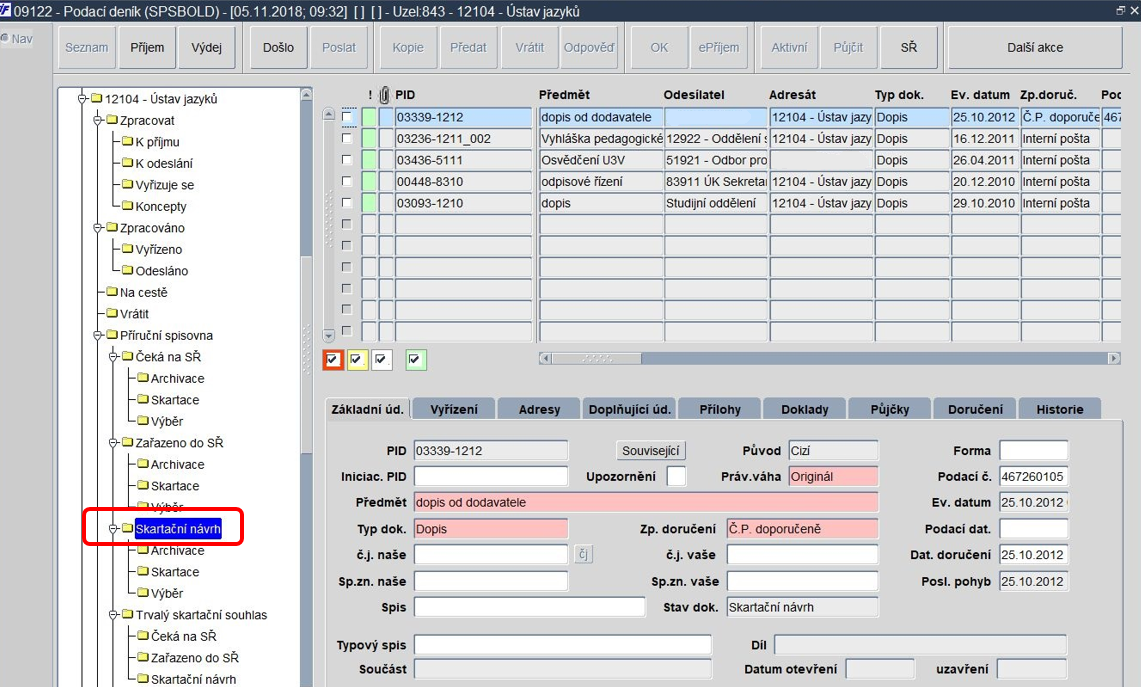This screenshot has height=687, width=1141.
Task: Click the Další akce button
Action: tap(1035, 47)
